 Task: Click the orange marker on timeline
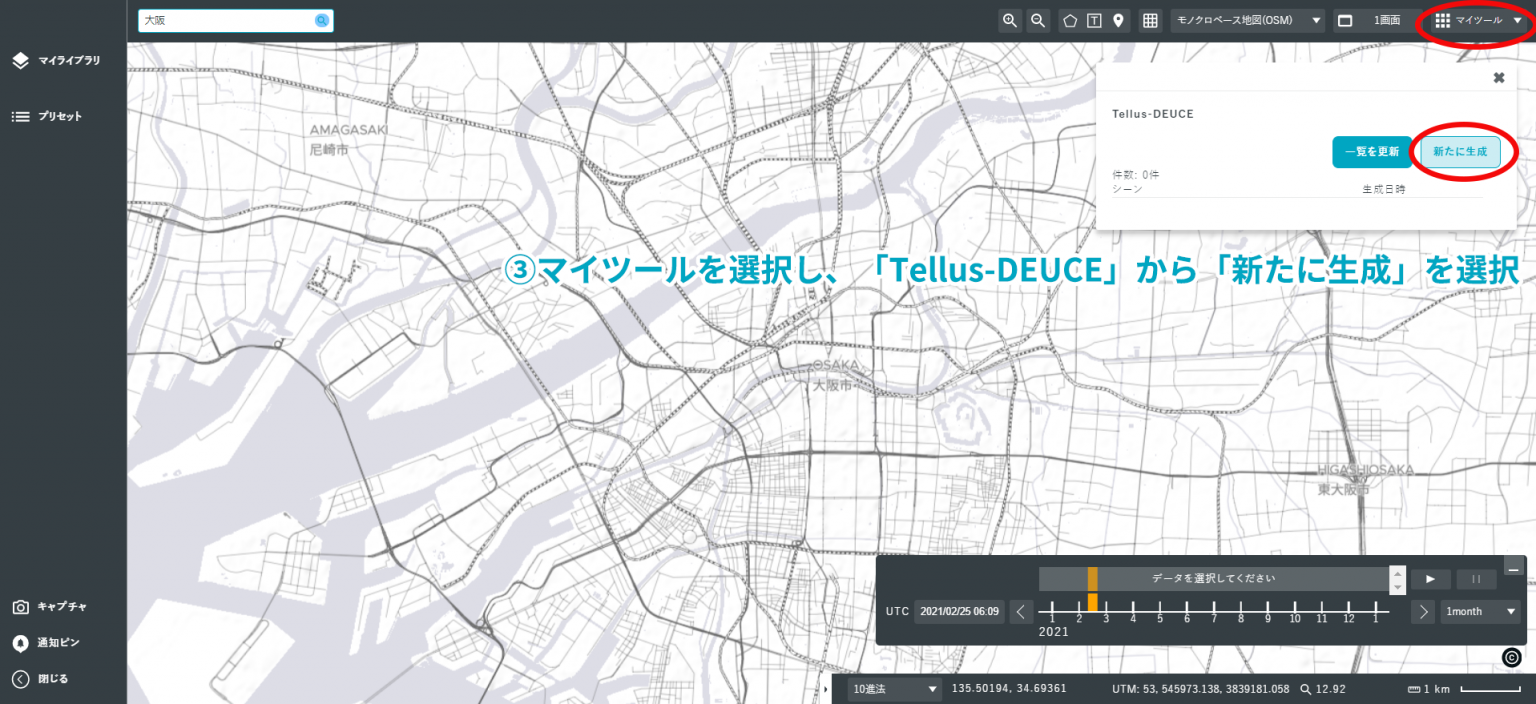click(x=1092, y=601)
